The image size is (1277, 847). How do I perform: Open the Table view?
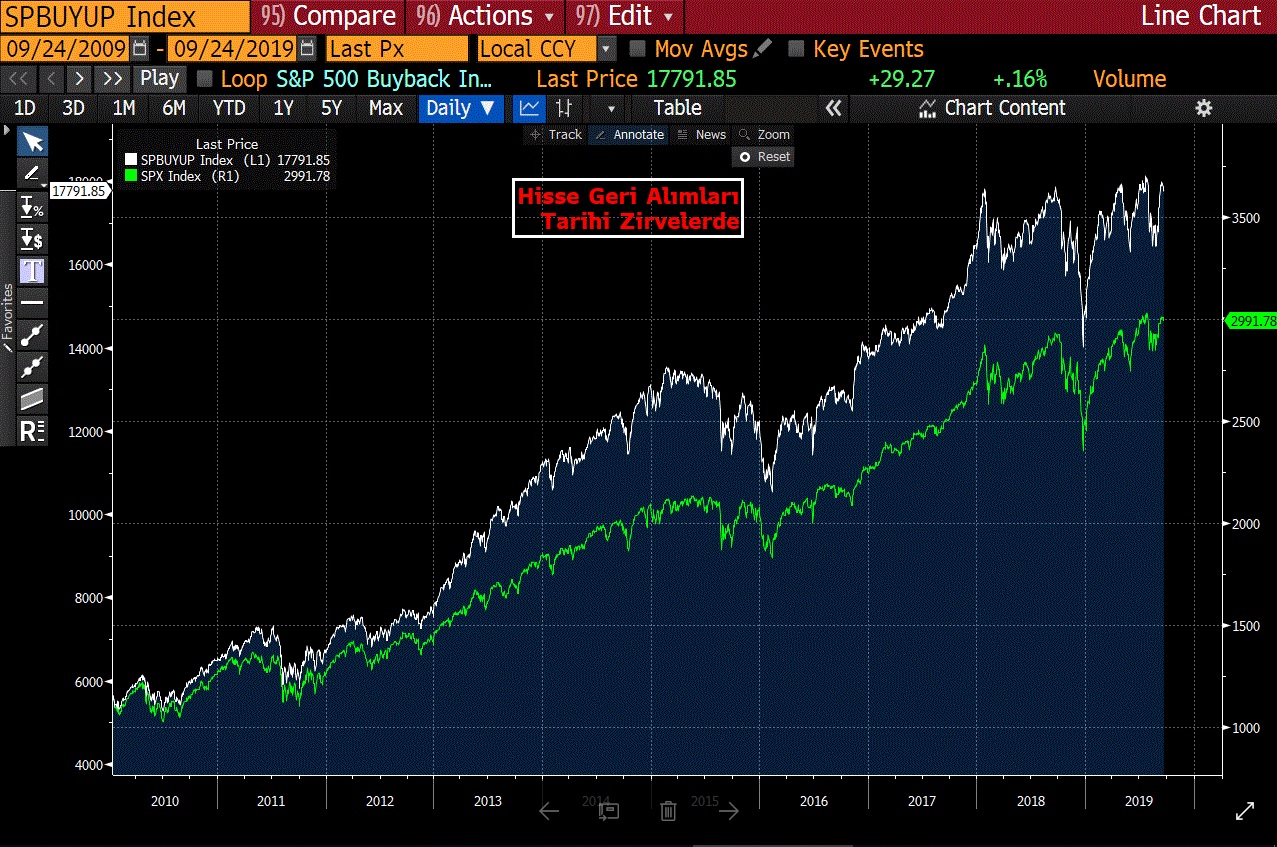pos(678,108)
